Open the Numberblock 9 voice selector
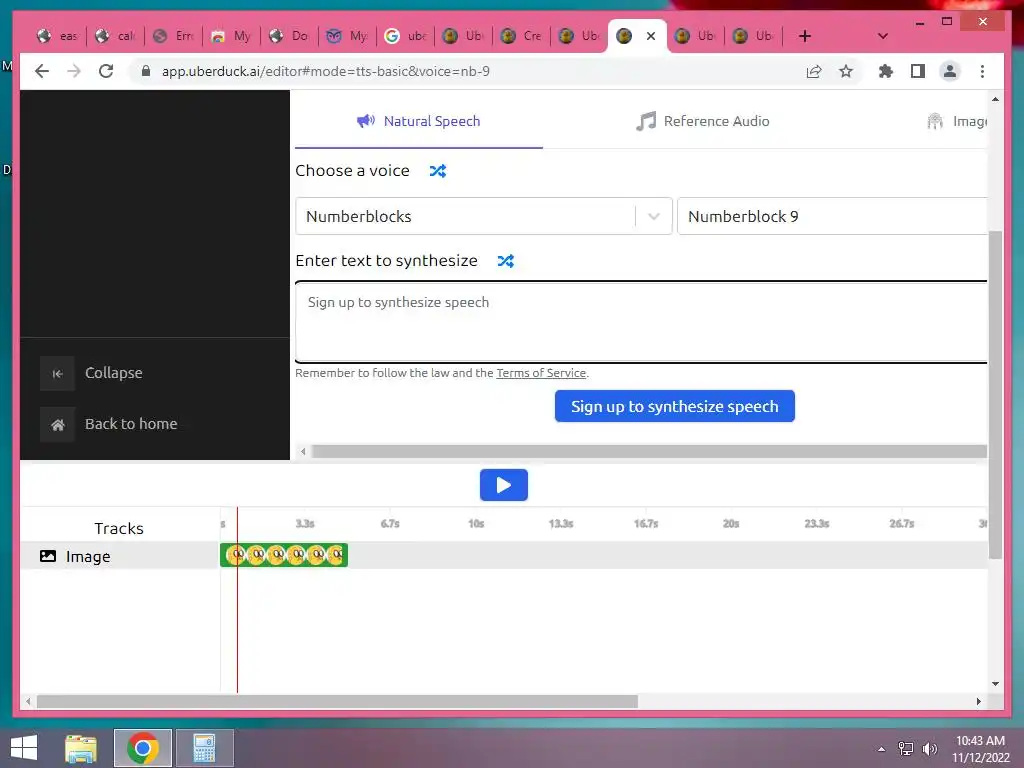This screenshot has width=1024, height=768. (x=832, y=216)
